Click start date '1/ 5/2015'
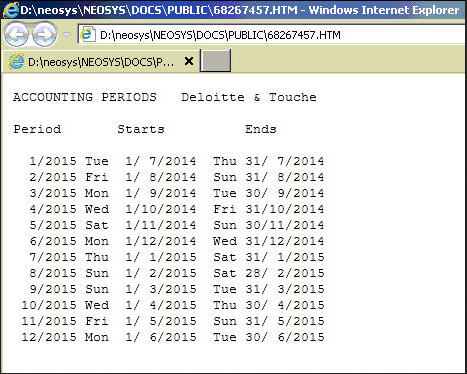This screenshot has width=467, height=374. click(161, 321)
